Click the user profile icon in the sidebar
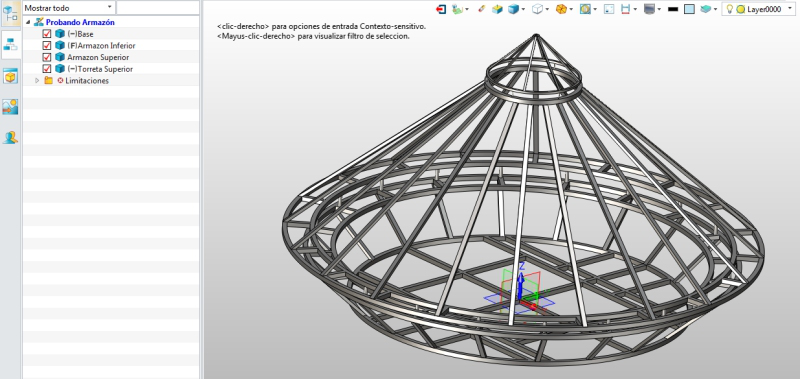The height and width of the screenshot is (379, 800). [10, 137]
